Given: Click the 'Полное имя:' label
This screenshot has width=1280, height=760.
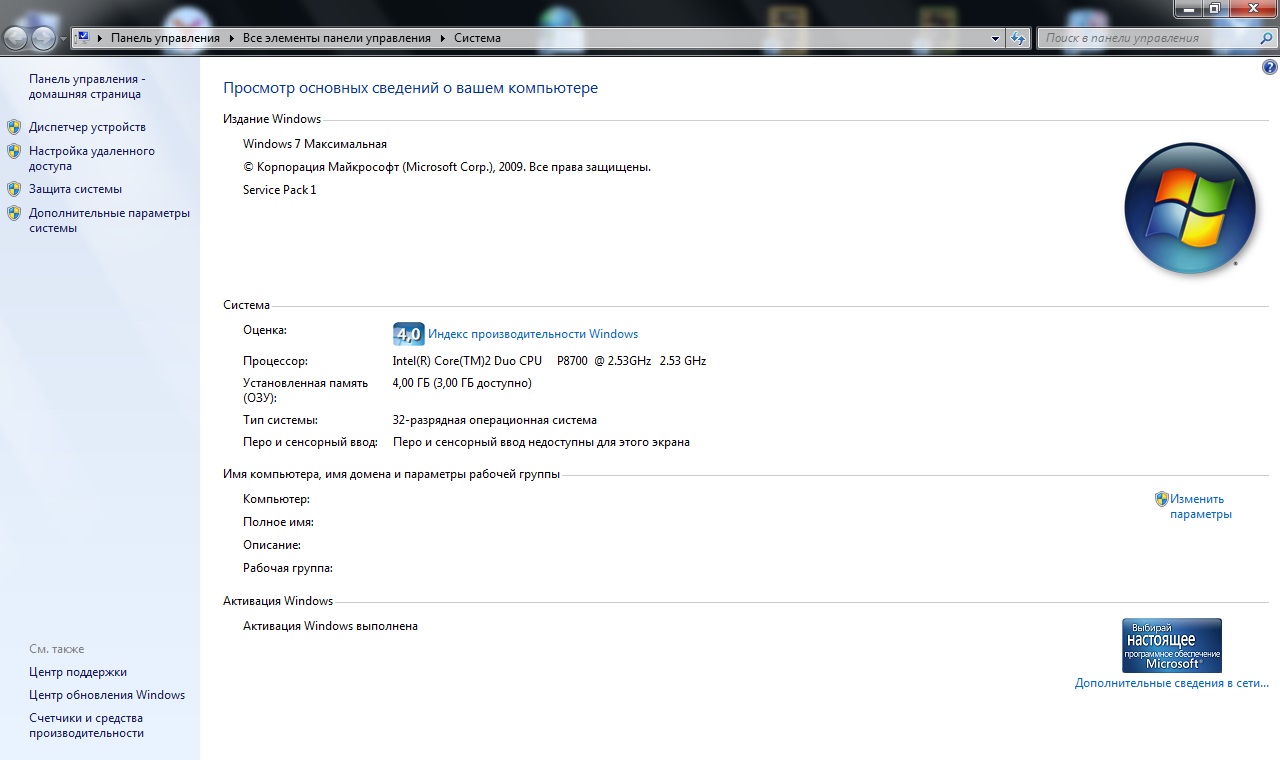Looking at the screenshot, I should [x=278, y=522].
